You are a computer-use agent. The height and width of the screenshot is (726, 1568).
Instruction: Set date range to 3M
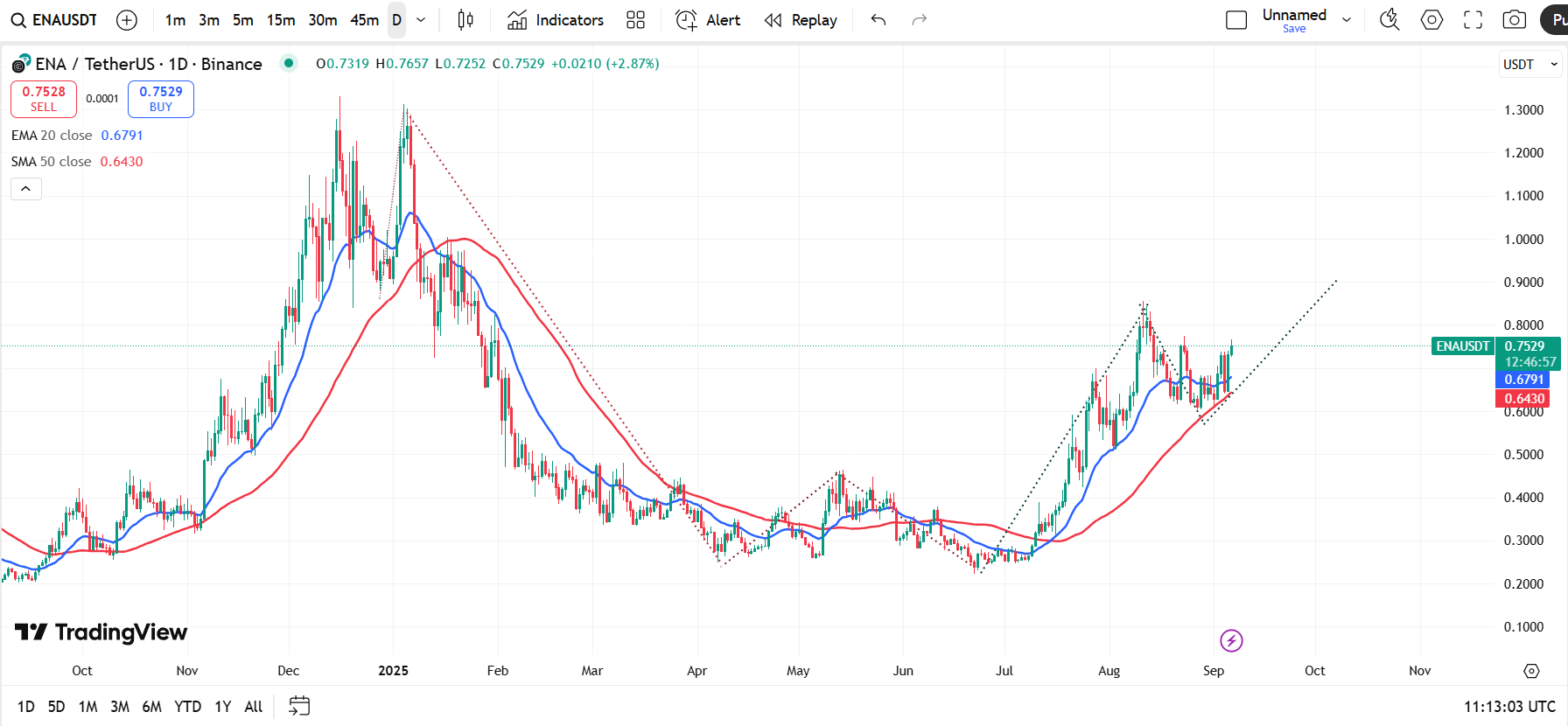coord(120,707)
